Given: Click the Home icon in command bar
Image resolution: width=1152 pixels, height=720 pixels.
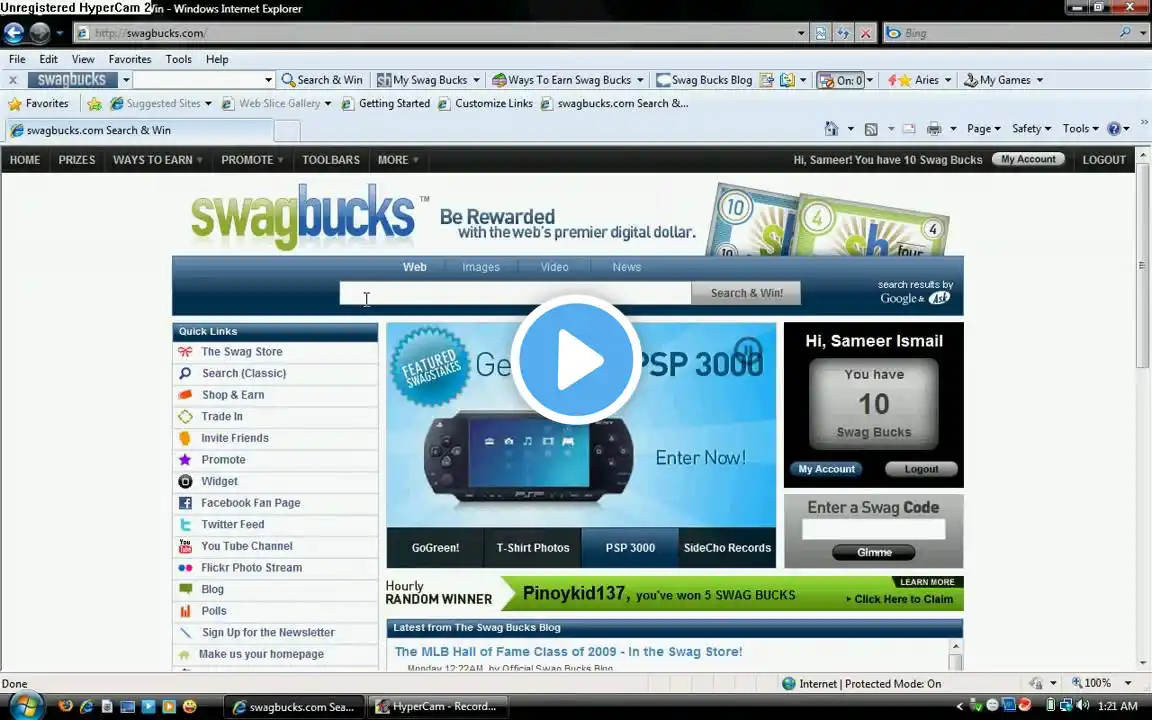Looking at the screenshot, I should pos(831,129).
